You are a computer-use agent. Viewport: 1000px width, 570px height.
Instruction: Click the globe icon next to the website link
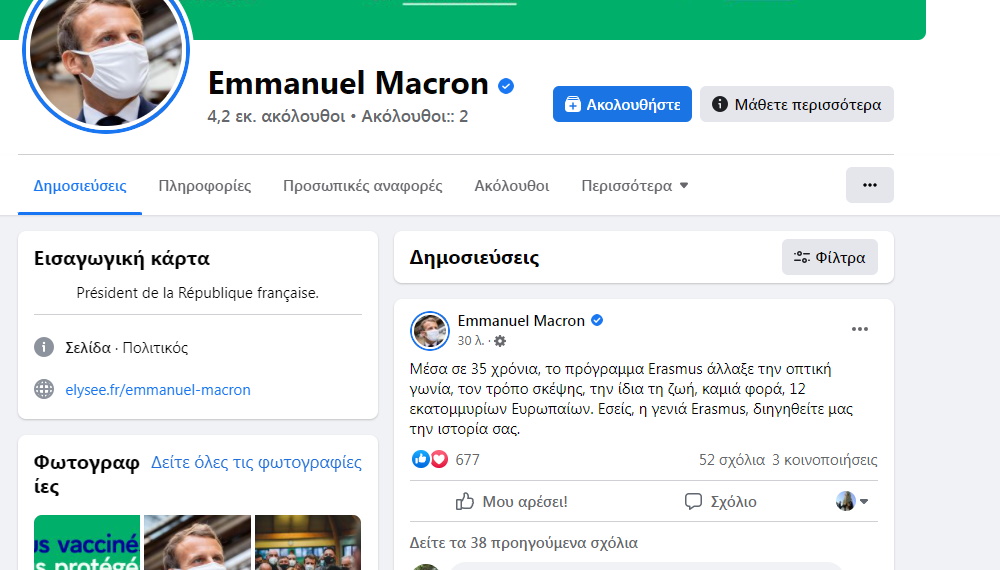(x=44, y=389)
